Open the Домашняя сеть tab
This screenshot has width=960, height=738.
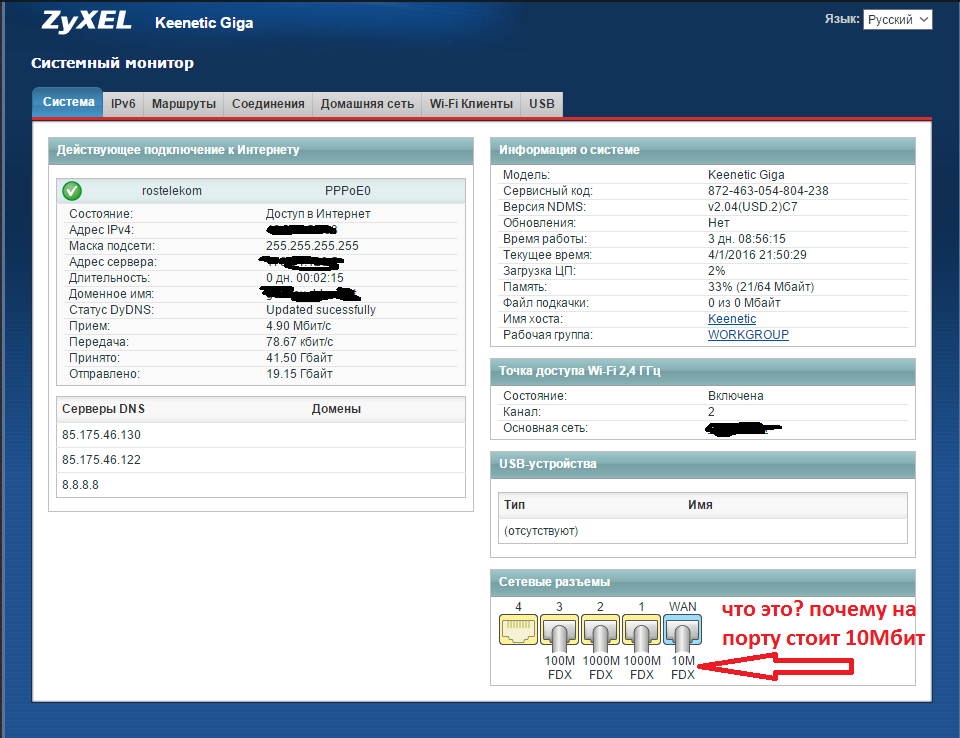367,104
